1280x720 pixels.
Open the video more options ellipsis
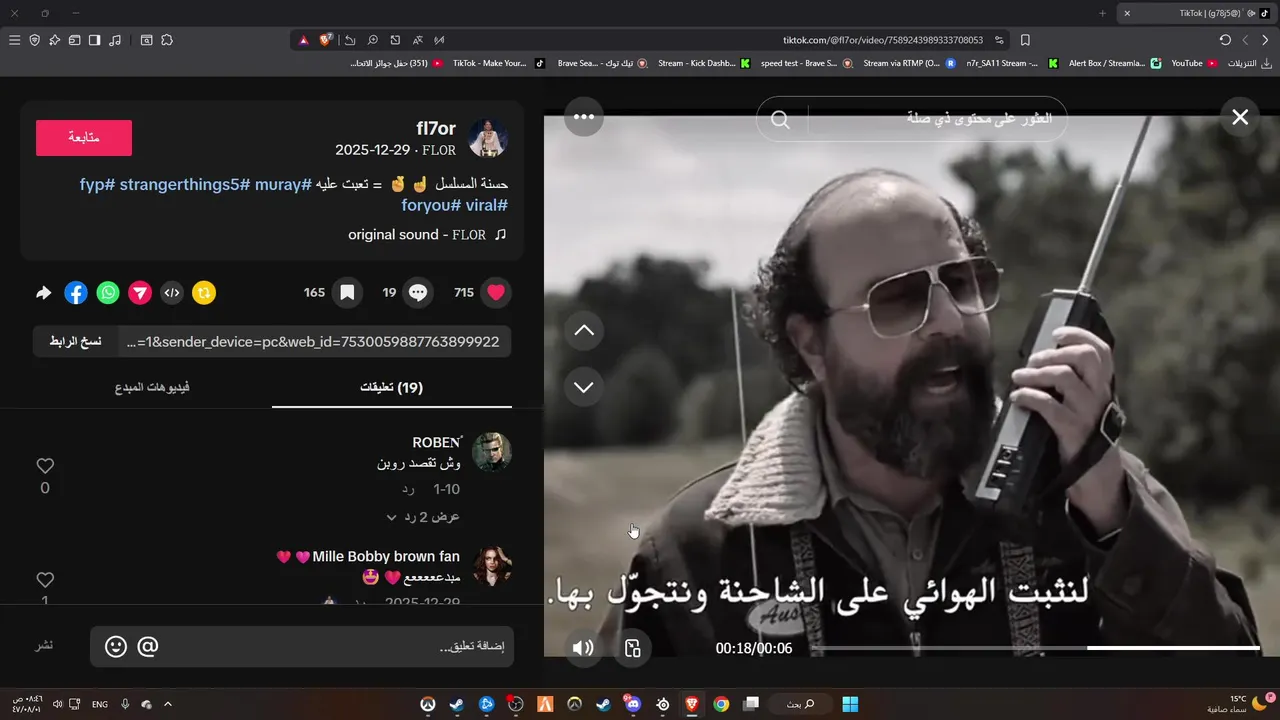pyautogui.click(x=584, y=117)
